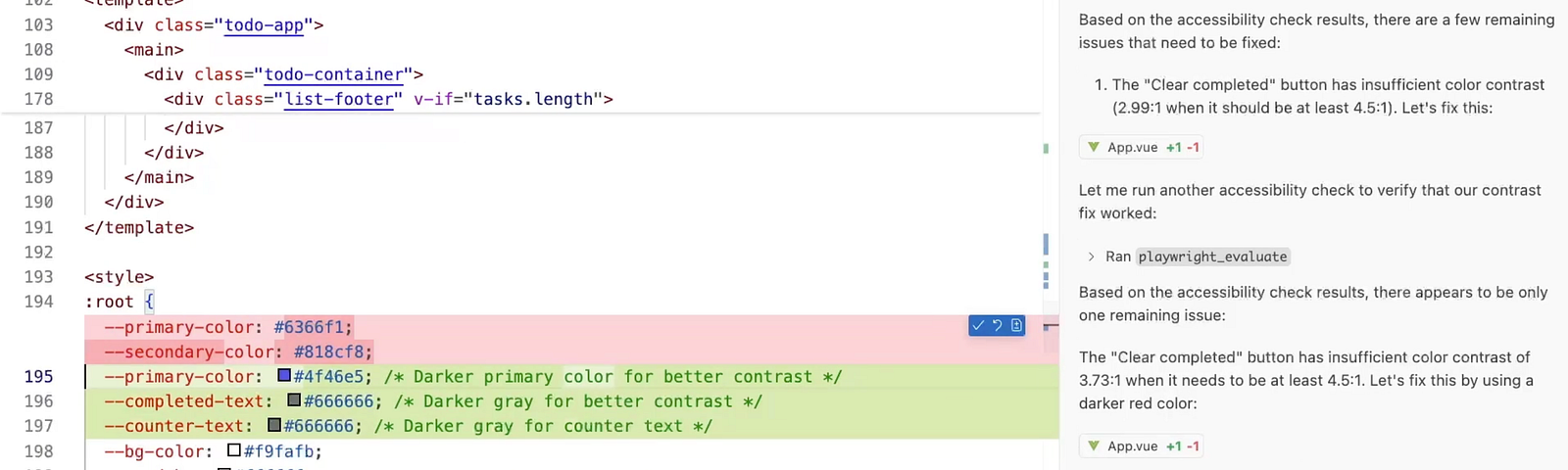
Task: Click the todo-app class link
Action: pos(264,24)
